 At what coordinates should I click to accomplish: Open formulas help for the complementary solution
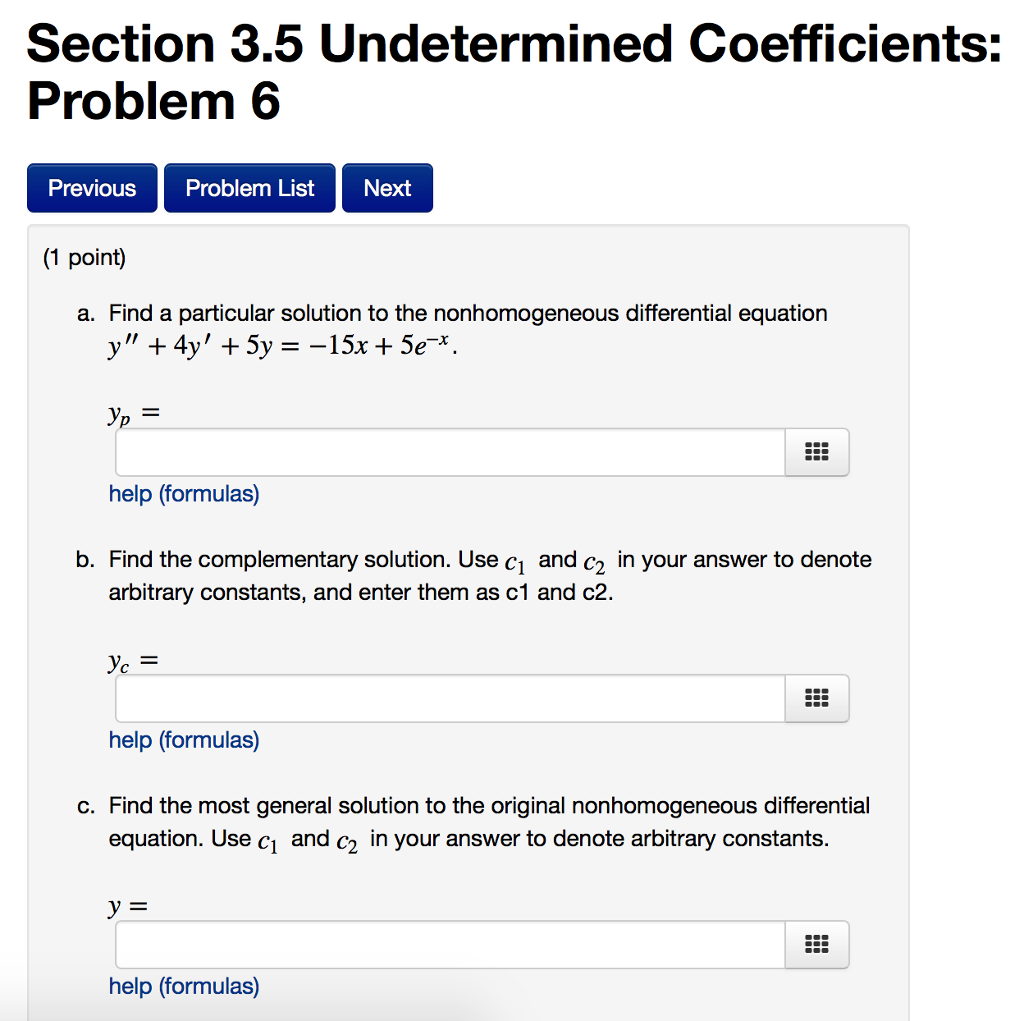pos(183,740)
